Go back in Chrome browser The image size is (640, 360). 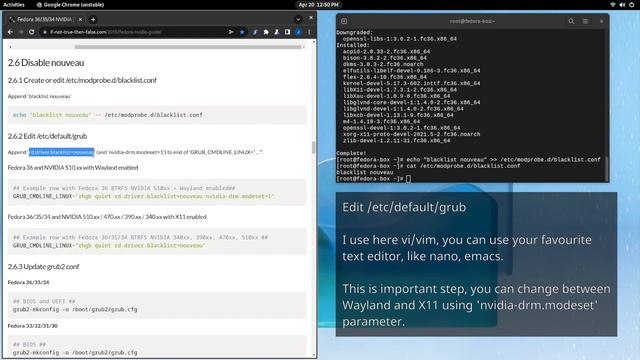(x=11, y=32)
